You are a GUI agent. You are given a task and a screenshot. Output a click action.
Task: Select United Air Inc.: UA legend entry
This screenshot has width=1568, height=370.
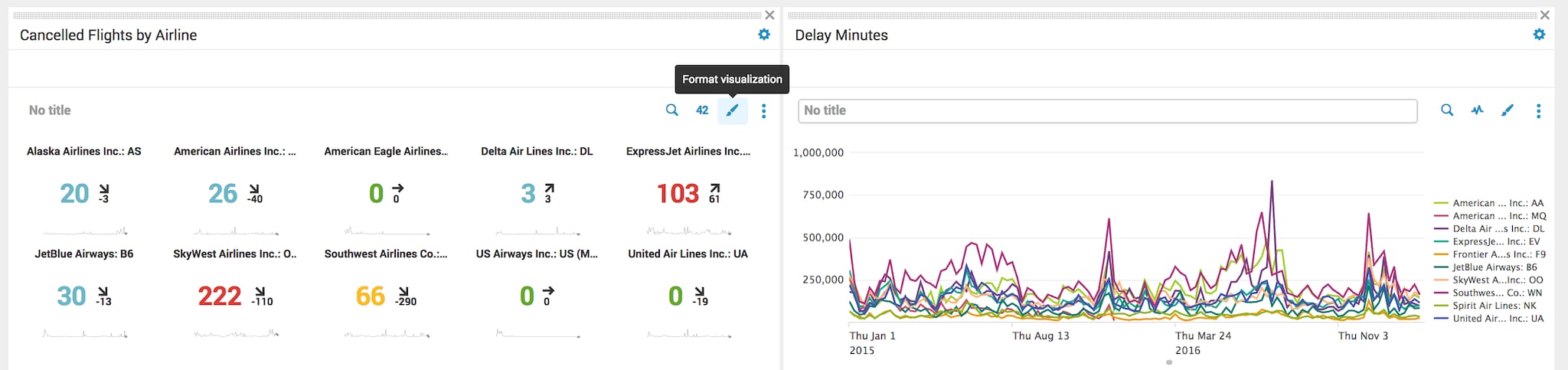(x=1489, y=319)
